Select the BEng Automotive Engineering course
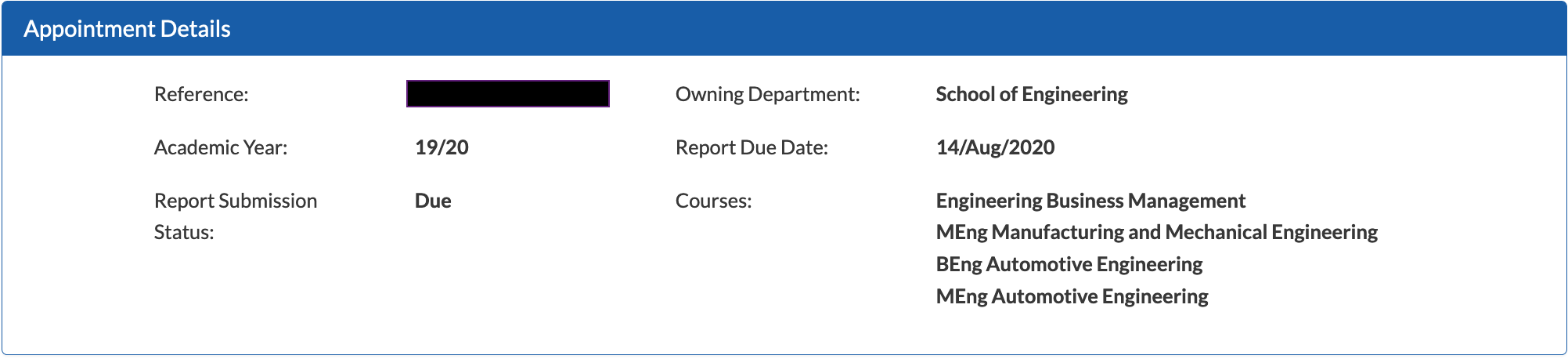This screenshot has width=1568, height=359. pos(1069,264)
